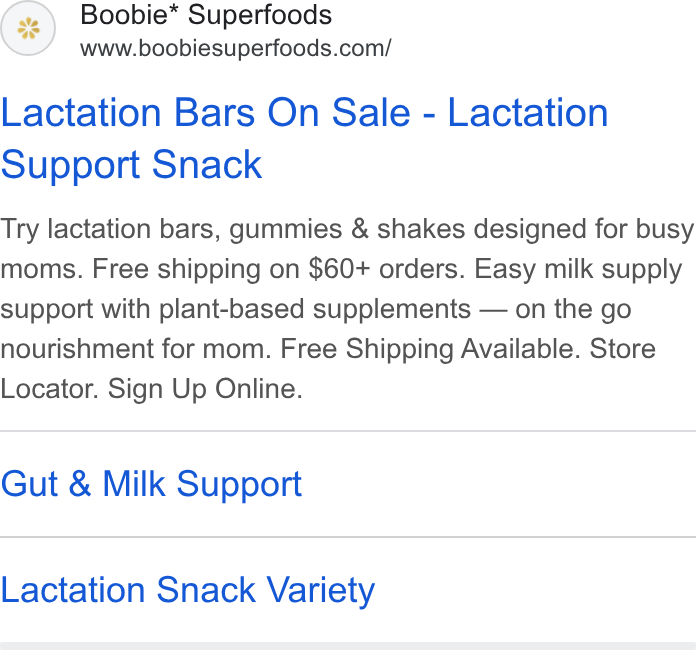This screenshot has height=650, width=696.
Task: Click the word "Gut" in sitelink
Action: [29, 484]
